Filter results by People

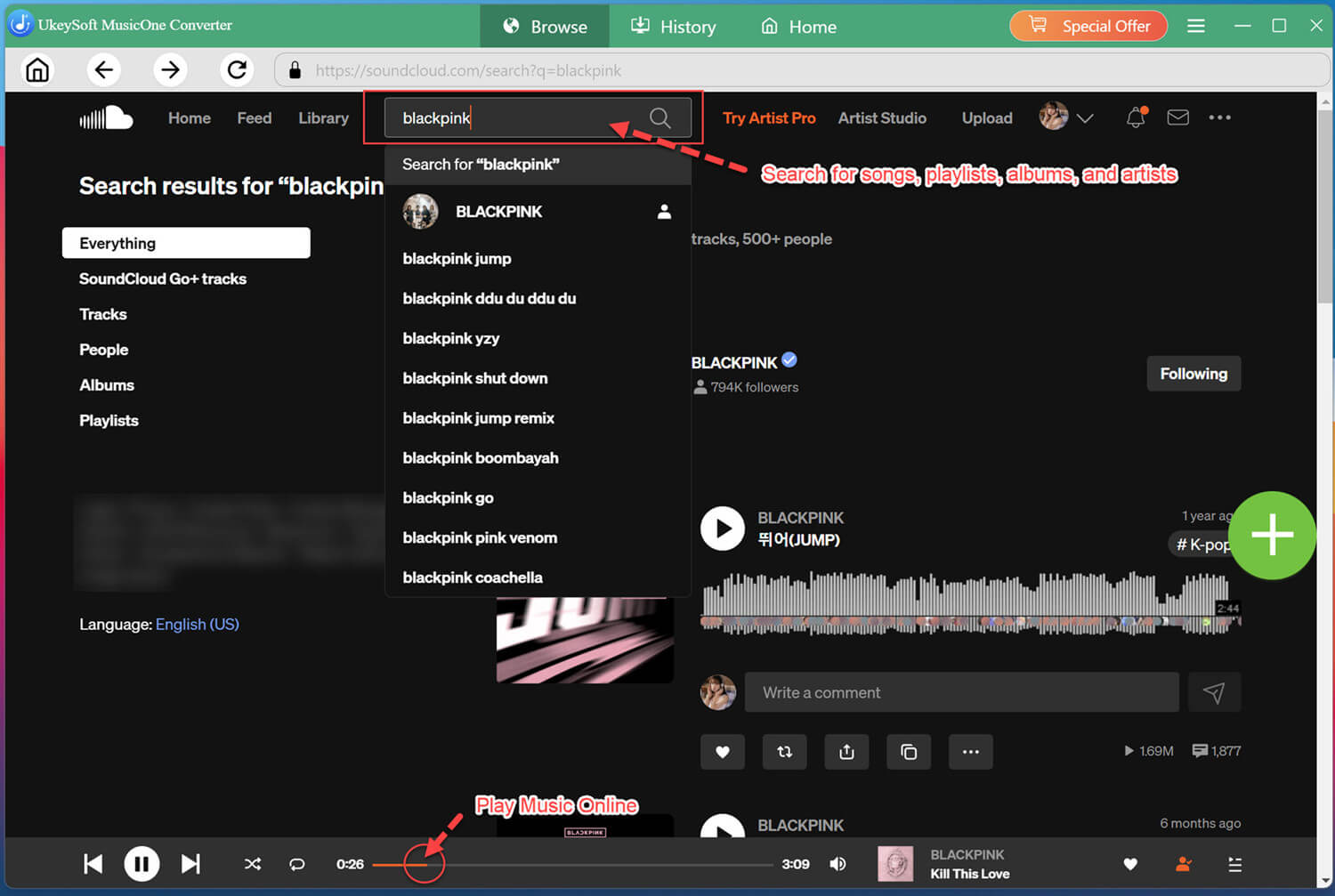pyautogui.click(x=103, y=350)
